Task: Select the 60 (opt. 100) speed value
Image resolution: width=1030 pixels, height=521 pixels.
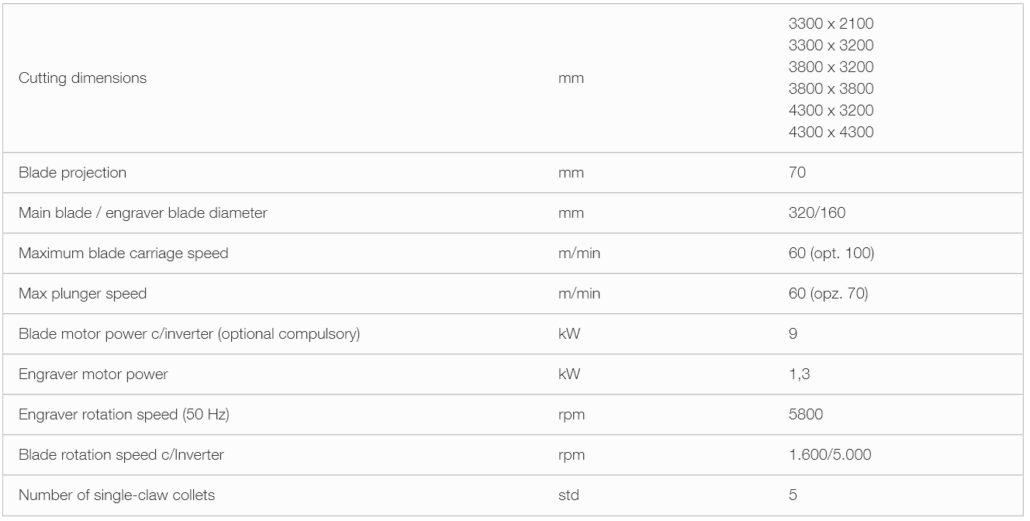Action: pos(831,253)
